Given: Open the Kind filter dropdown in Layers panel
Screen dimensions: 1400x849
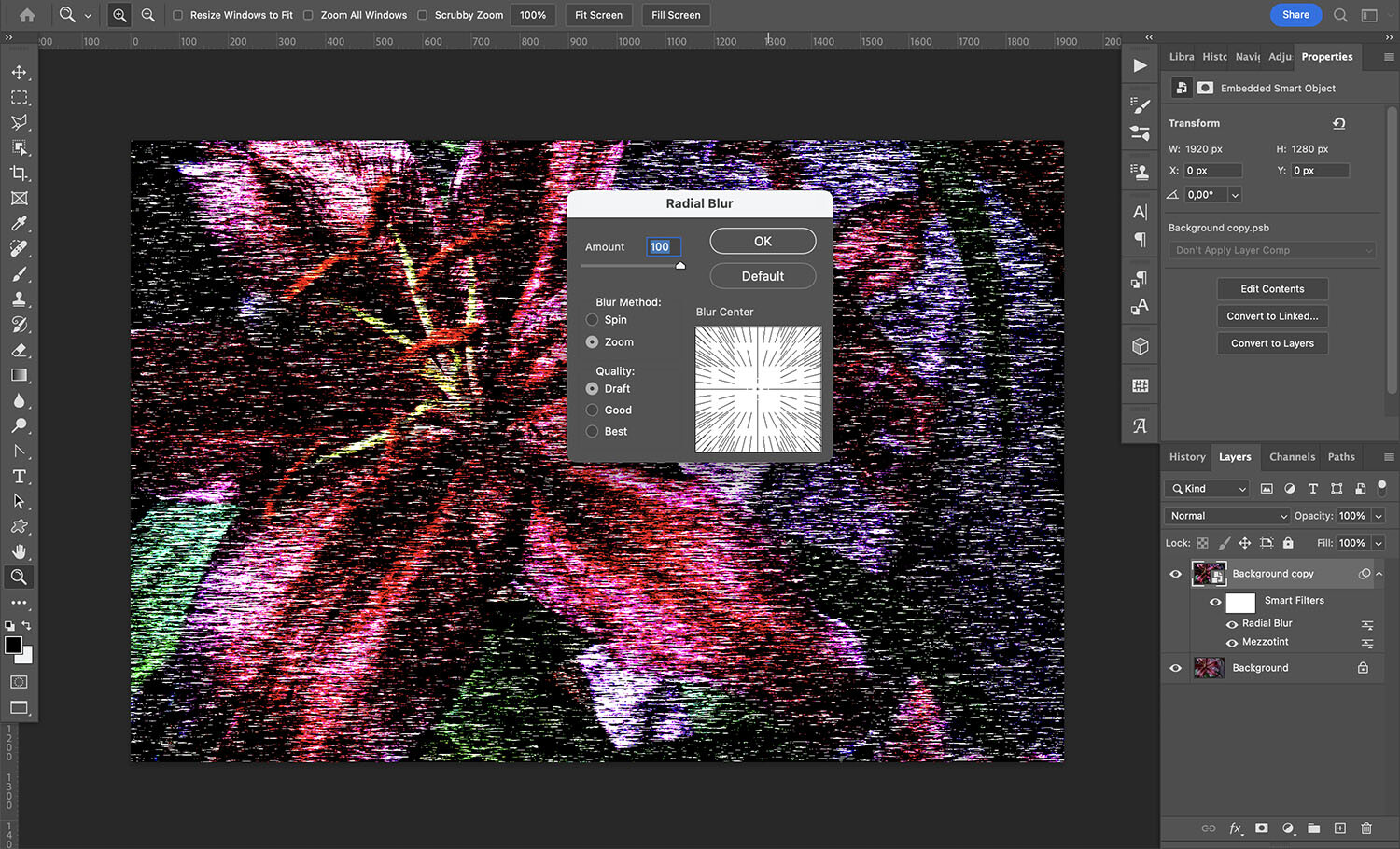Looking at the screenshot, I should (1206, 488).
